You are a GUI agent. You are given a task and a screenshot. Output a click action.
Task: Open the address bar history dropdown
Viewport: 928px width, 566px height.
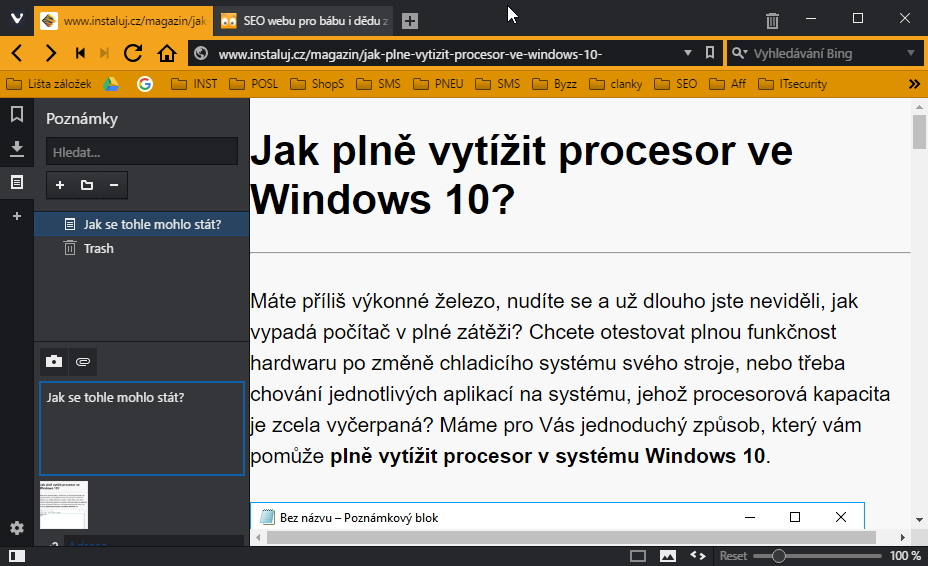(688, 53)
